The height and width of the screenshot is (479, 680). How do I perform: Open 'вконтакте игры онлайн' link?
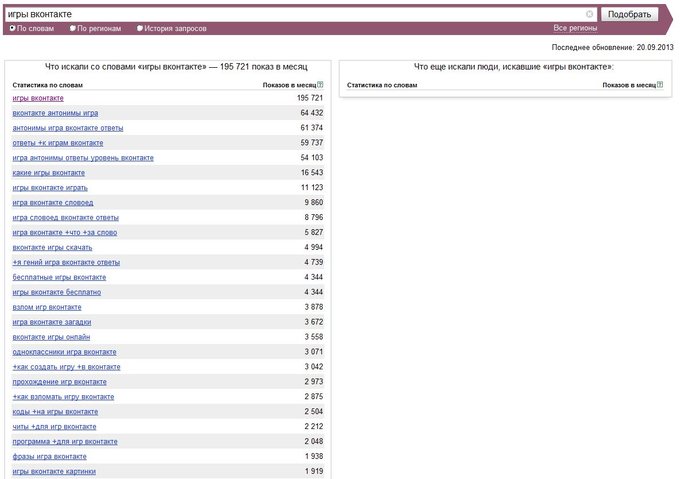click(51, 337)
